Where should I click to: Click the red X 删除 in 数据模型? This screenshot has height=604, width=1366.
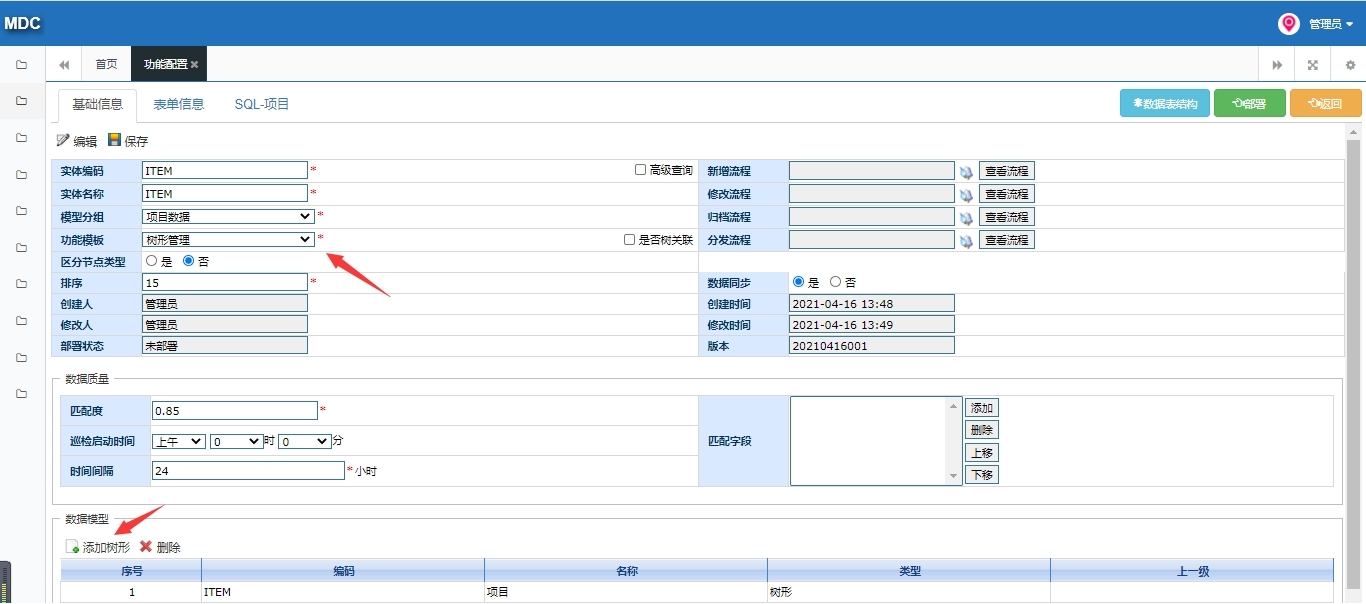coord(160,547)
